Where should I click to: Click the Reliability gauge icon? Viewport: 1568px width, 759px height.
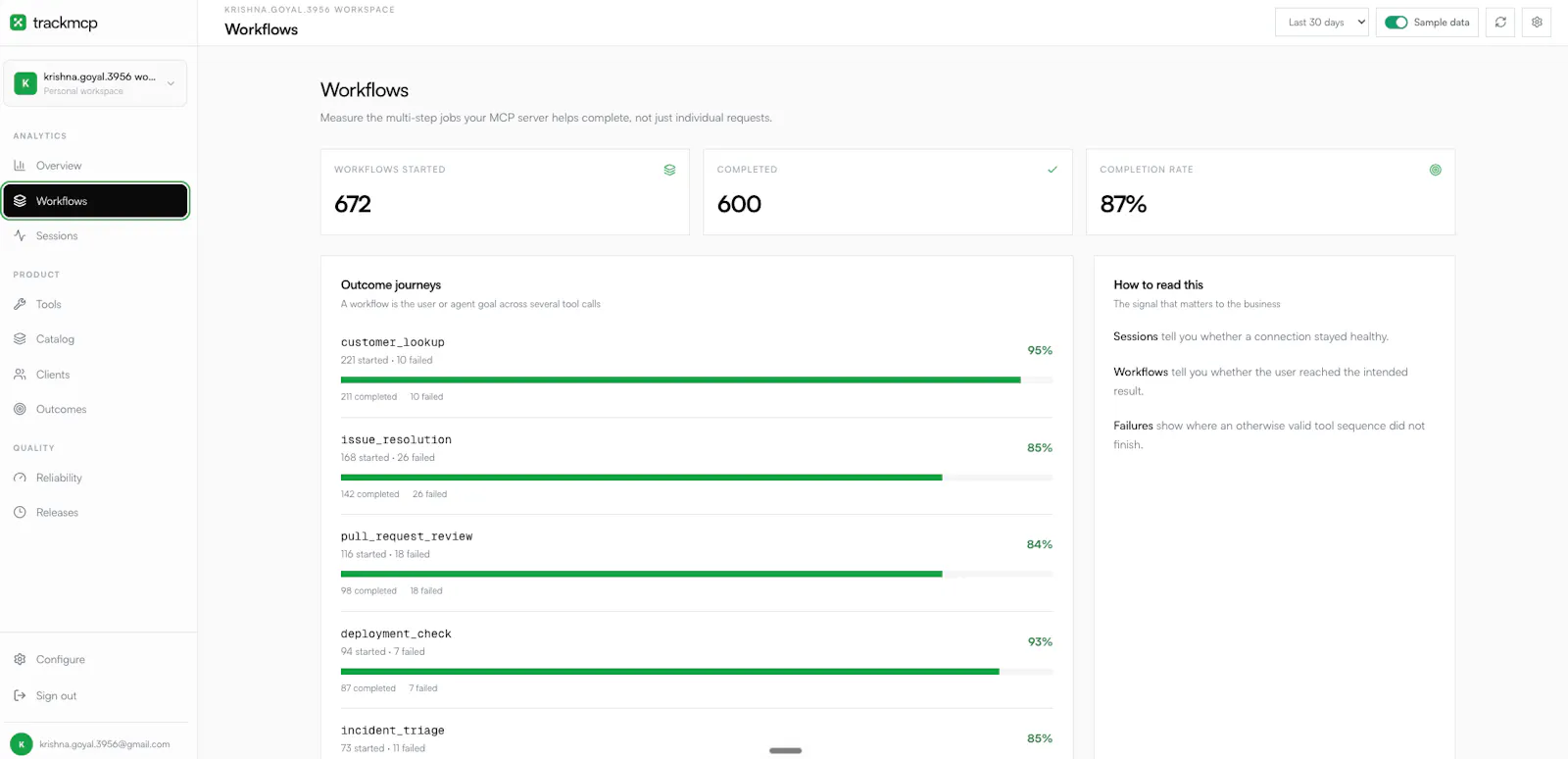tap(20, 478)
